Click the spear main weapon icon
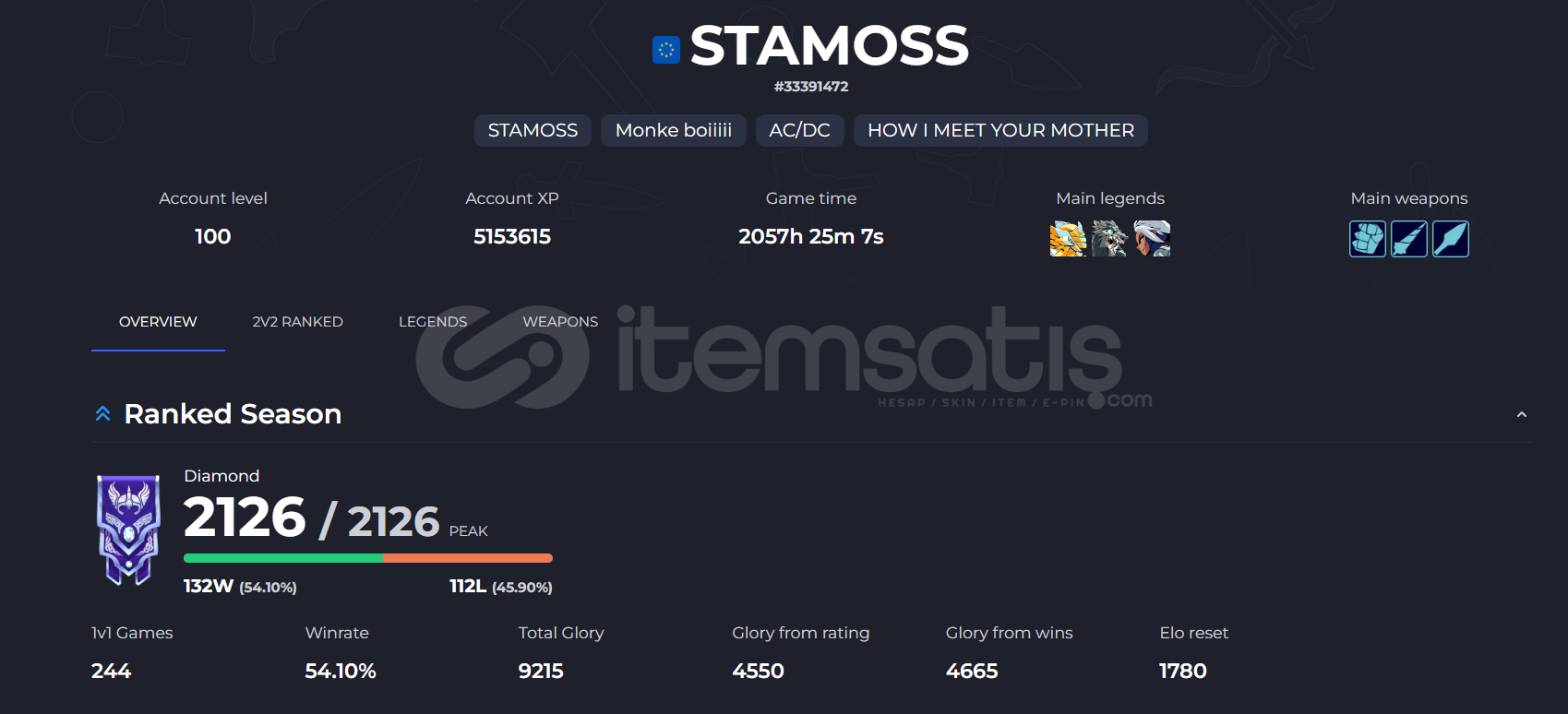The height and width of the screenshot is (714, 1568). (1450, 239)
